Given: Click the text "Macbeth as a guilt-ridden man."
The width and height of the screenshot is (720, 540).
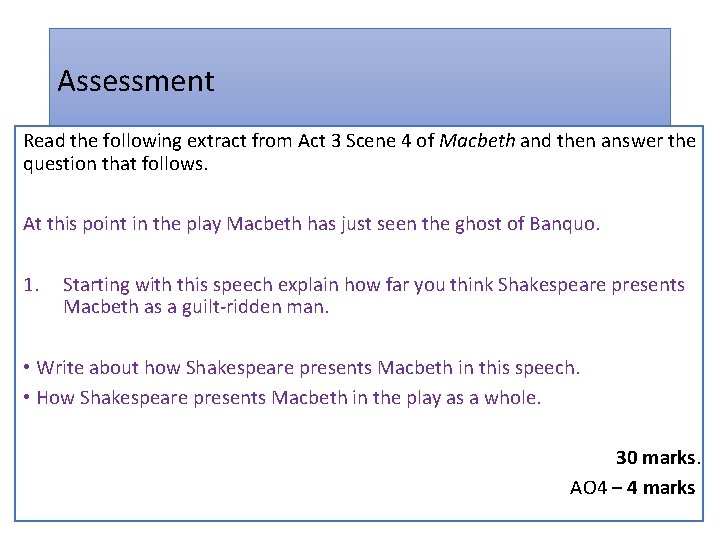Looking at the screenshot, I should 196,307.
